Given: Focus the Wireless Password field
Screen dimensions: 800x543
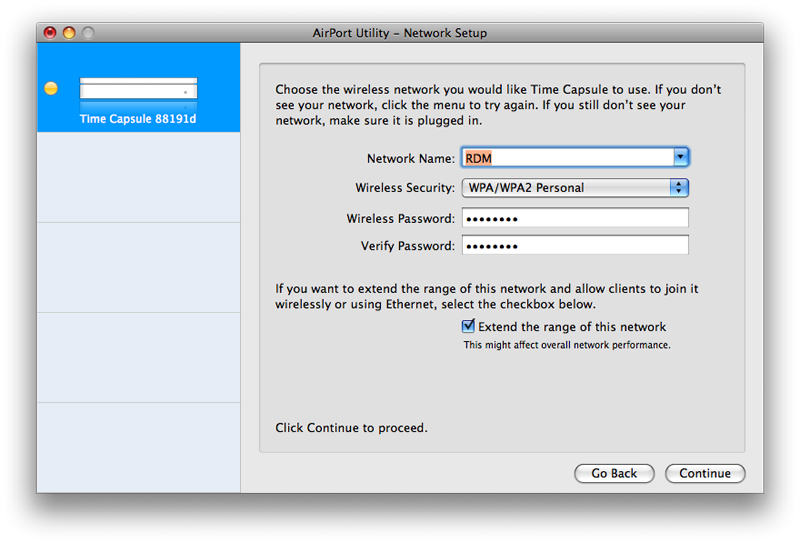Looking at the screenshot, I should [x=575, y=218].
